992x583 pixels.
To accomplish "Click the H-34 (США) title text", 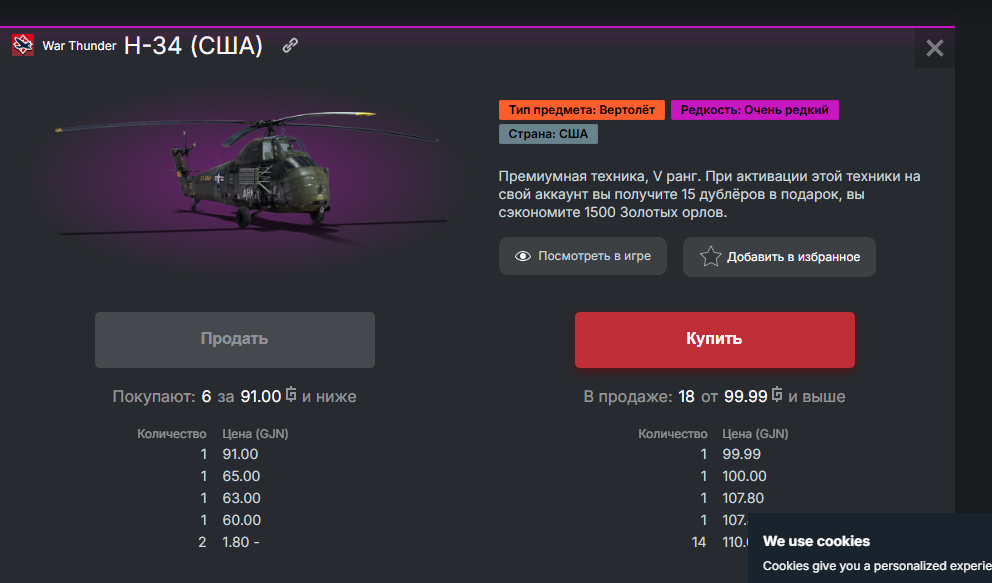I will (193, 46).
